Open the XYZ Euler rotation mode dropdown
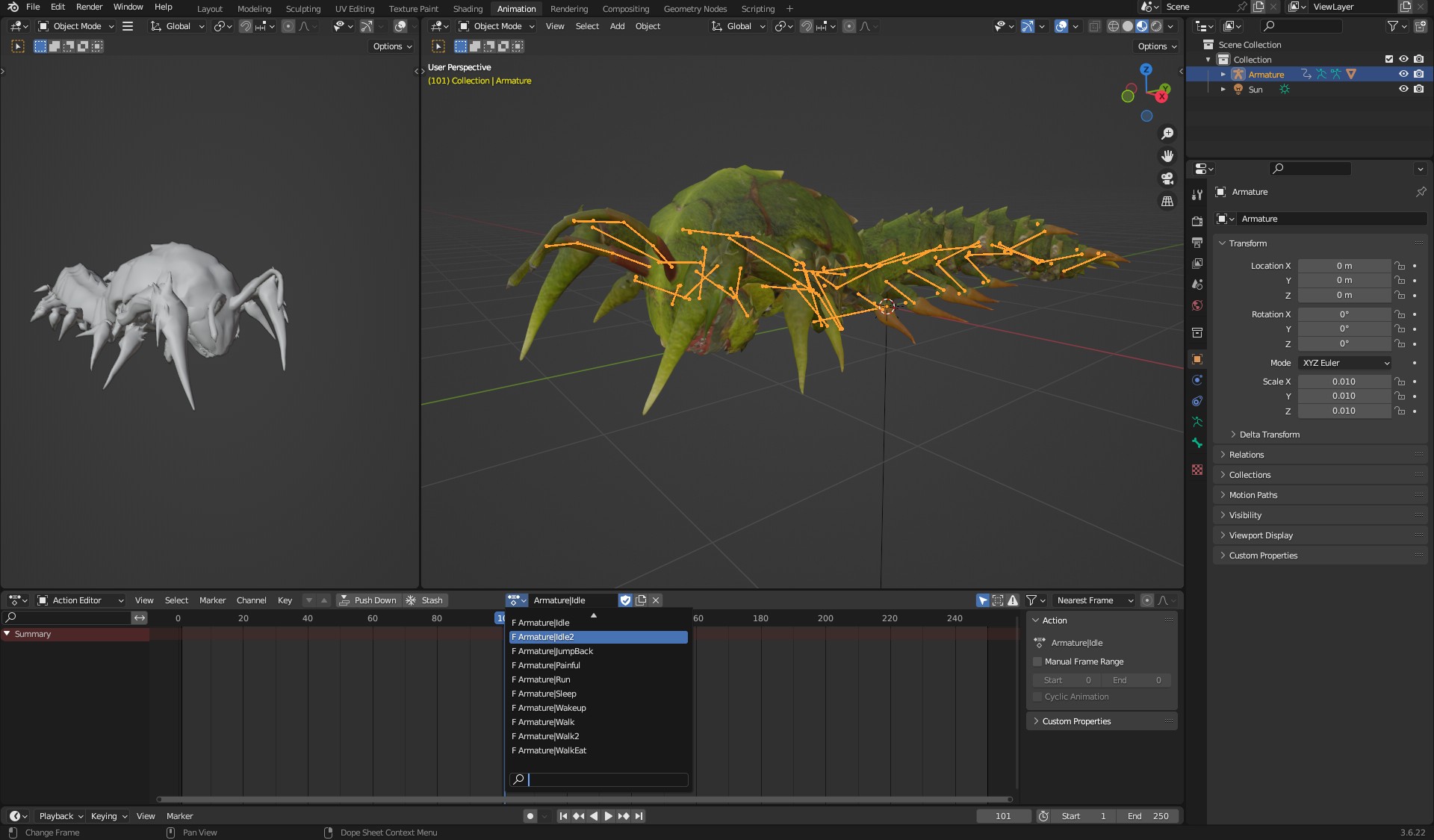This screenshot has width=1434, height=840. pyautogui.click(x=1344, y=363)
